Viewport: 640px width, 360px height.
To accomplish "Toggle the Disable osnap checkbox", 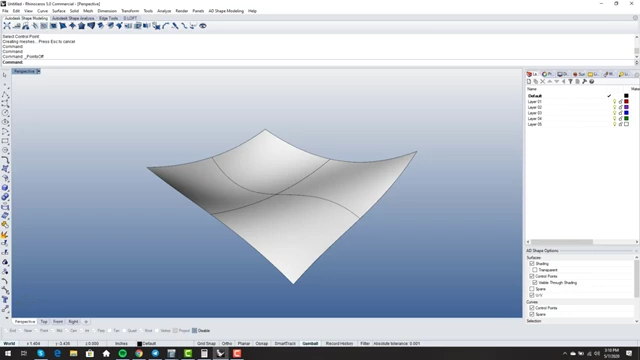I will tap(194, 331).
